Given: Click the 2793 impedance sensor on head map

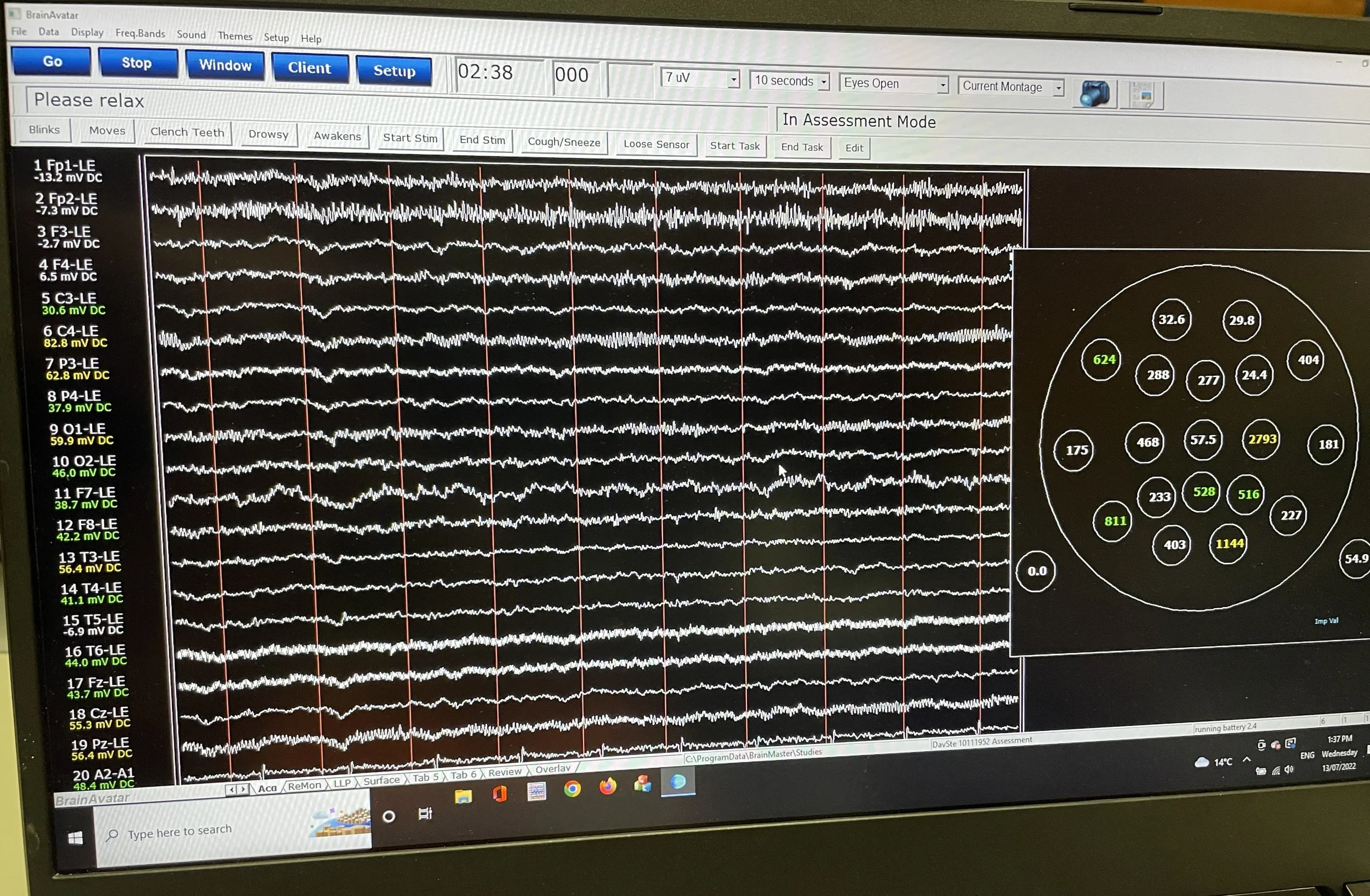Looking at the screenshot, I should tap(1261, 439).
